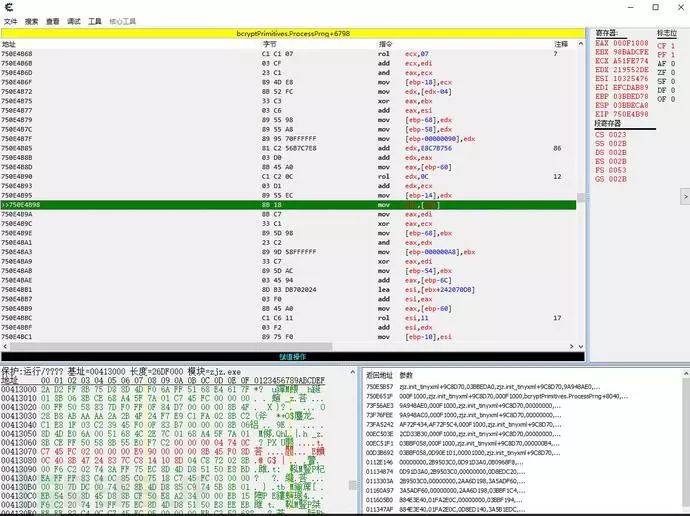
Task: Select the add edx,E8C7B756 instruction row
Action: (x=288, y=148)
